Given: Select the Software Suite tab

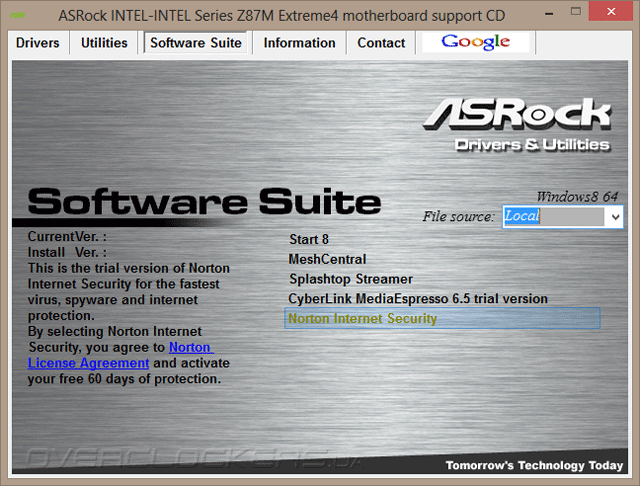Looking at the screenshot, I should coord(196,43).
